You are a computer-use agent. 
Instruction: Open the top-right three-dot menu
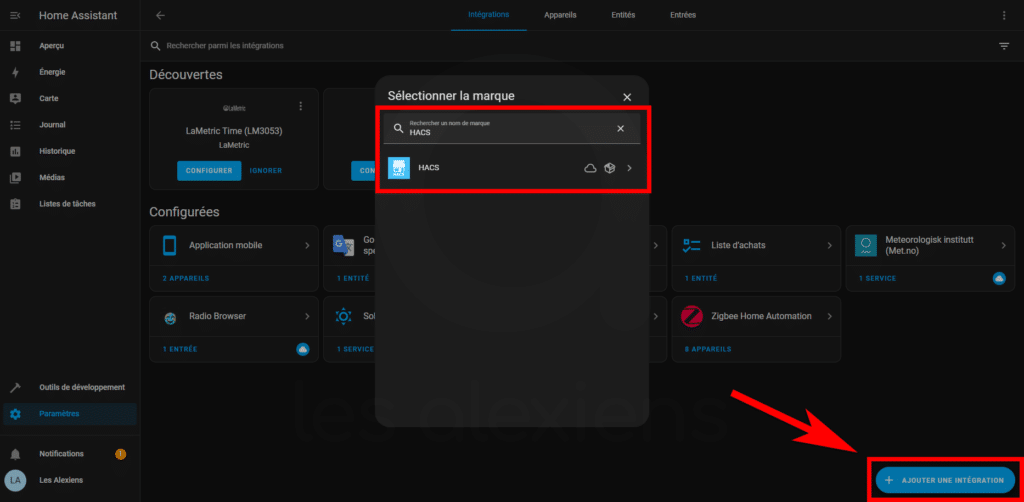tap(1004, 15)
